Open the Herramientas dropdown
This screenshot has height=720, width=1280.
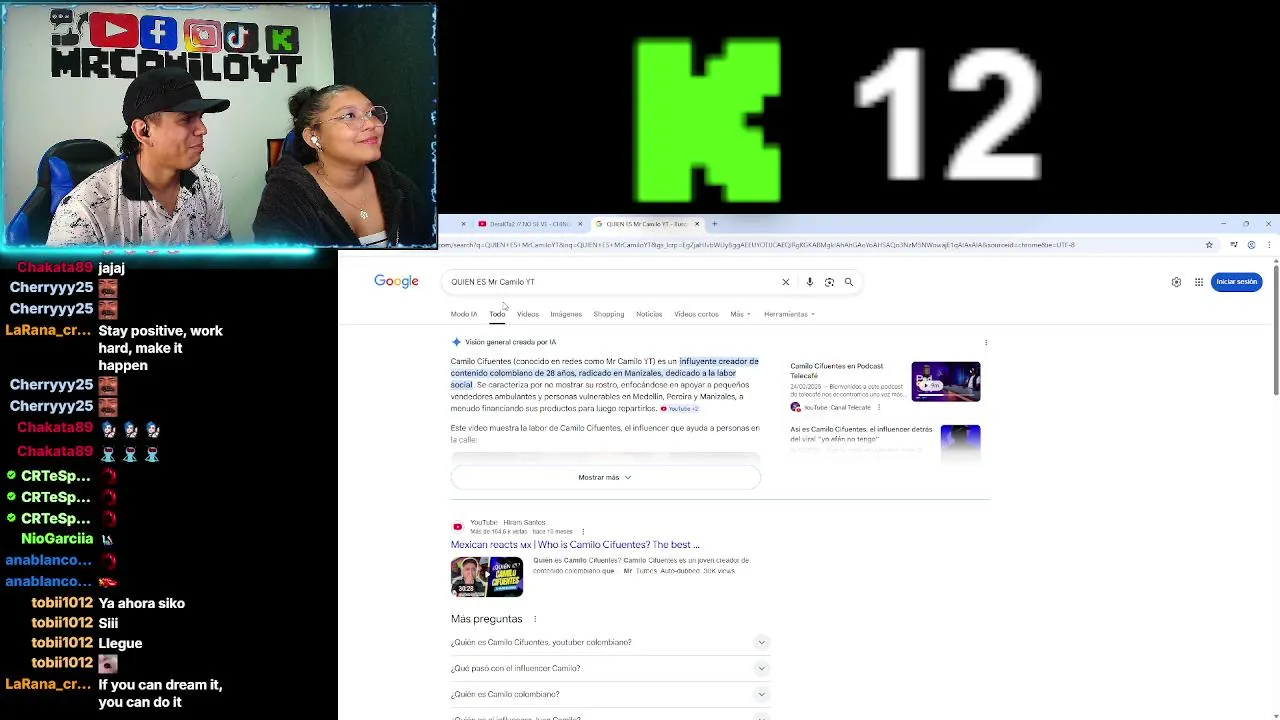[789, 314]
